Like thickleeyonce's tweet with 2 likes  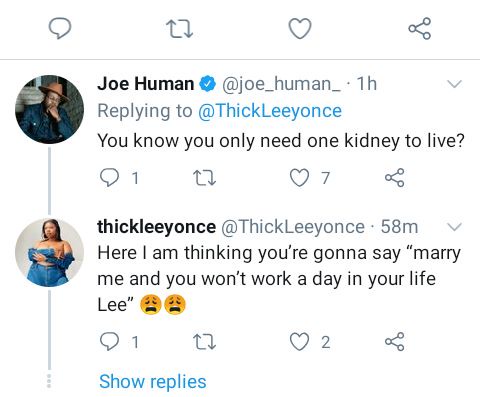[299, 342]
